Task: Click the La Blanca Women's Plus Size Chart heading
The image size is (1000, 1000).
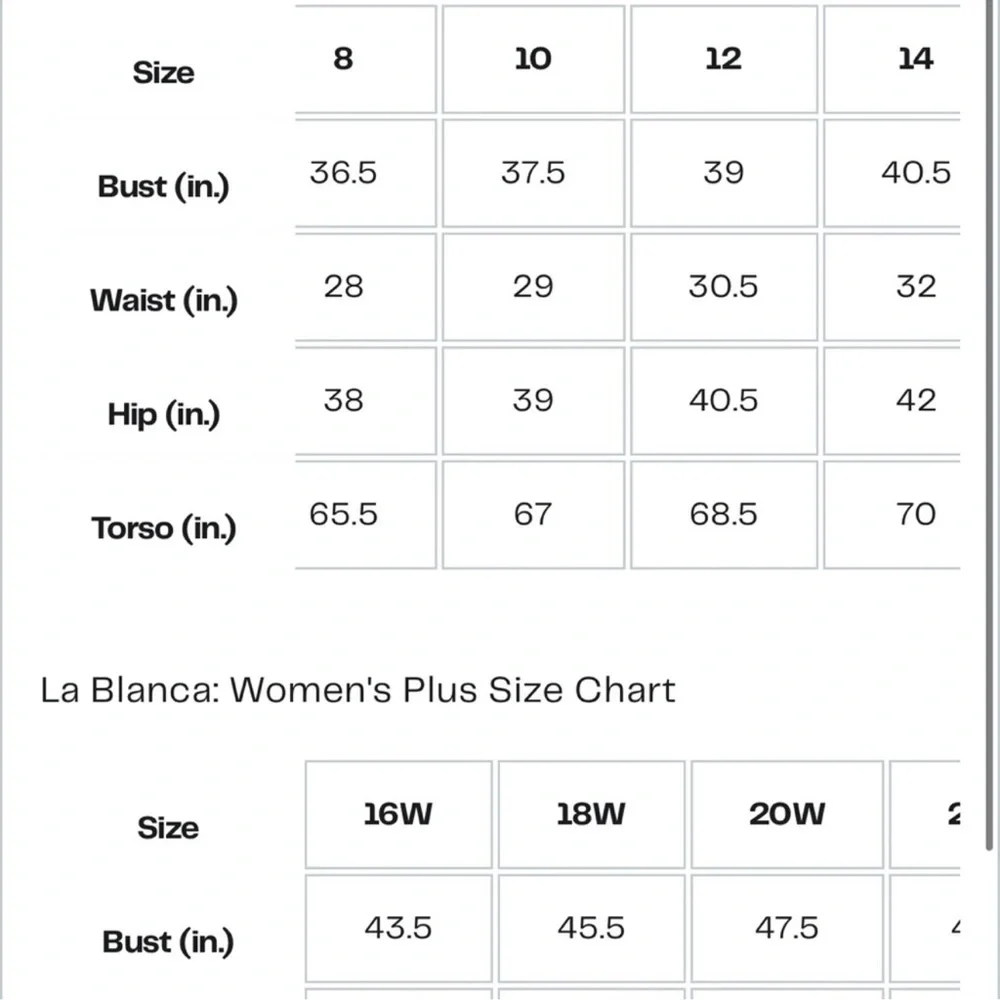Action: tap(358, 690)
